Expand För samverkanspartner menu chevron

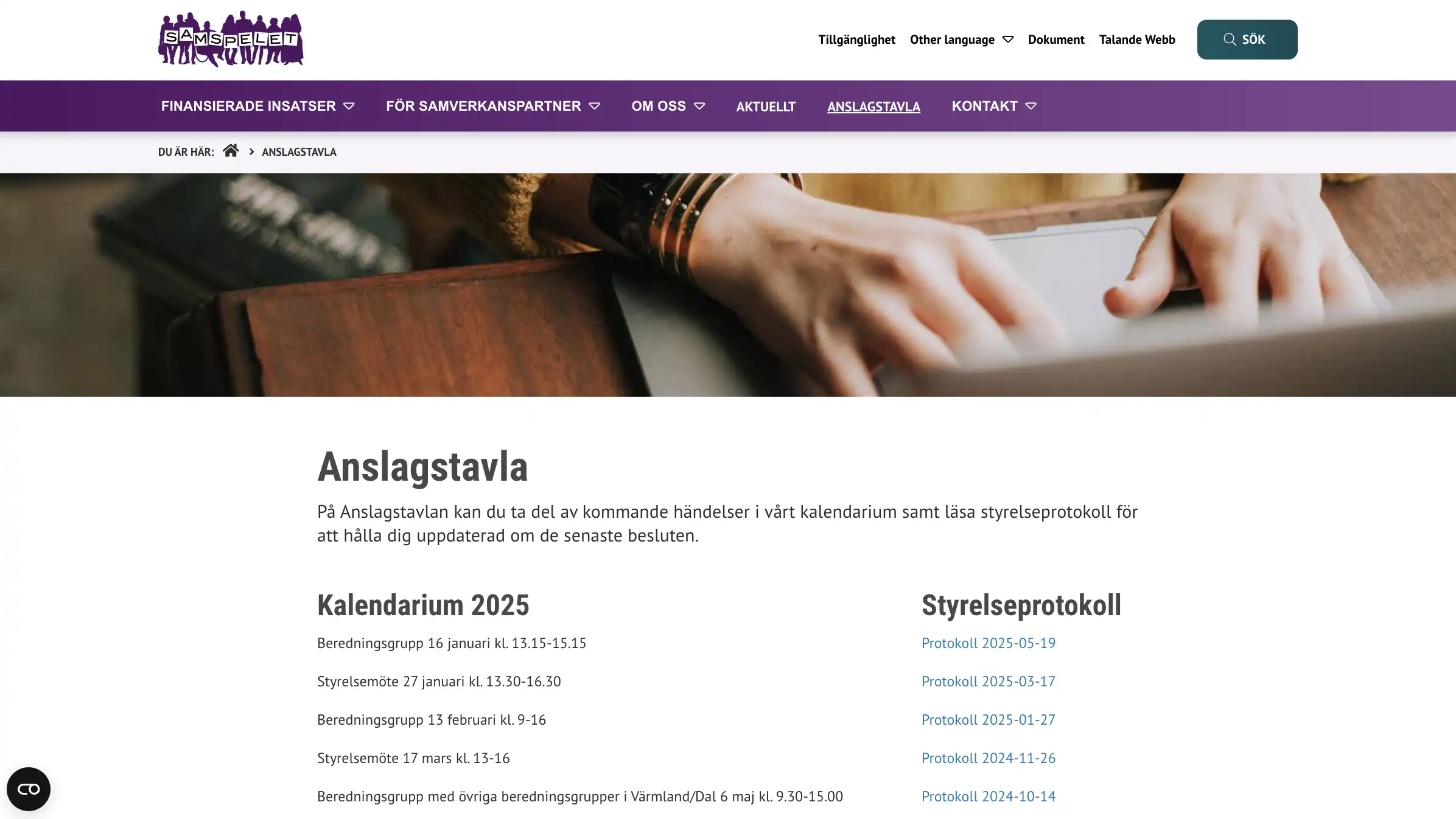click(595, 106)
